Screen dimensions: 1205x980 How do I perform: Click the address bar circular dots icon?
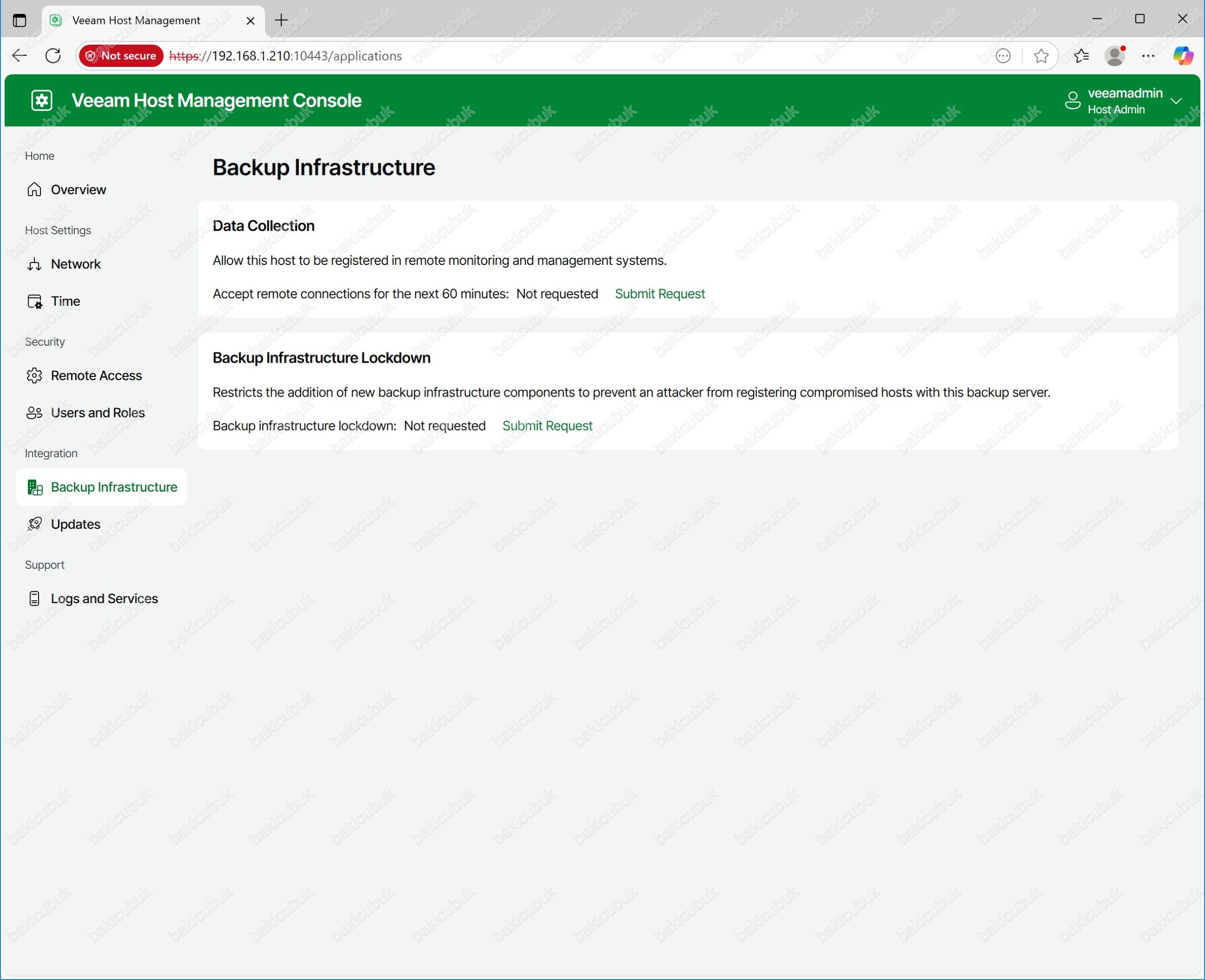pyautogui.click(x=1004, y=56)
